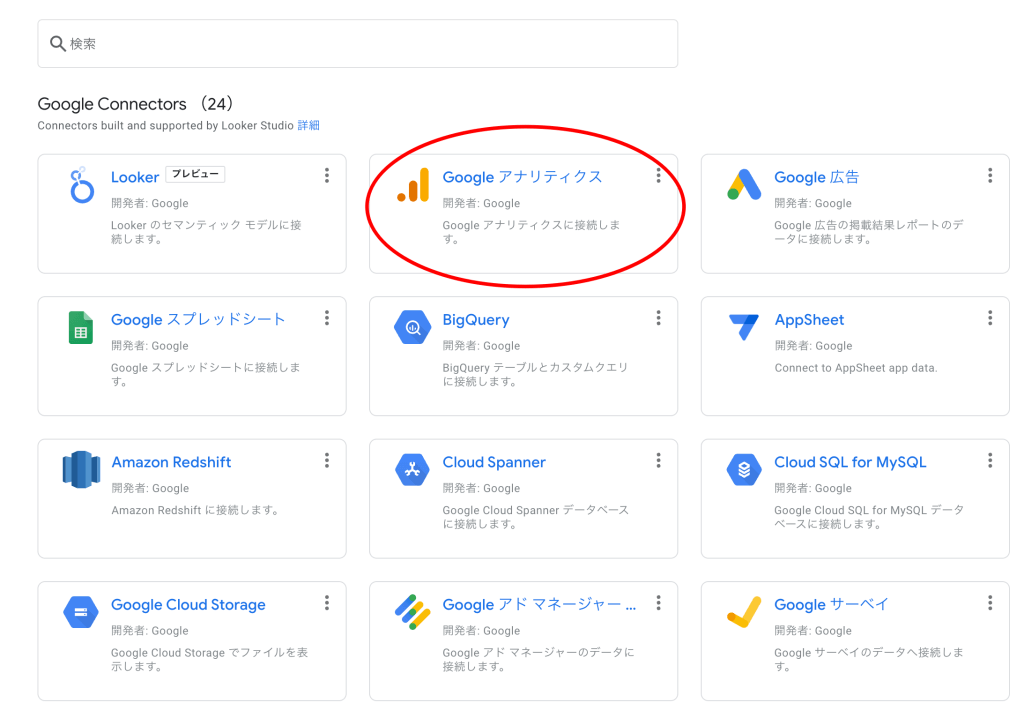Select the Cloud SQL for MySQL title
This screenshot has width=1024, height=718.
click(850, 462)
